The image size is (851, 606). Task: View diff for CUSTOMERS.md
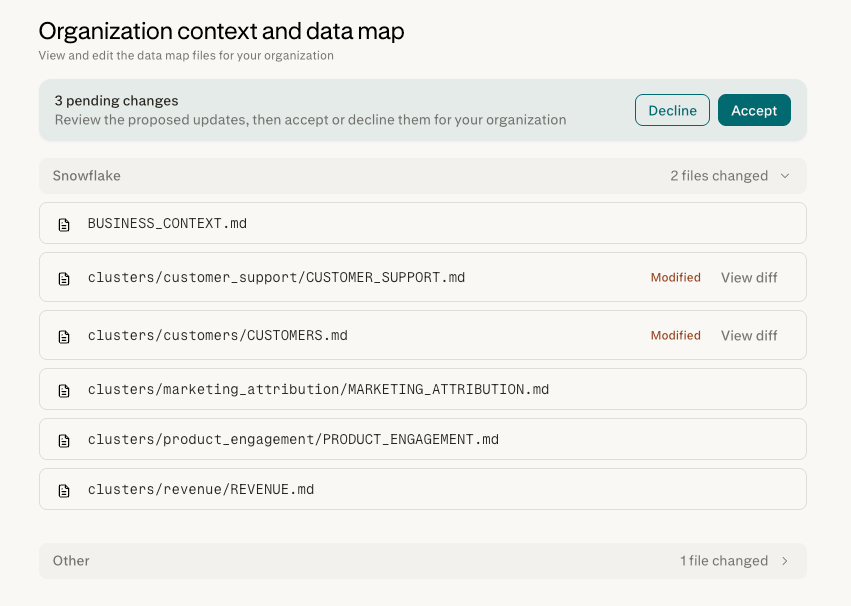749,335
